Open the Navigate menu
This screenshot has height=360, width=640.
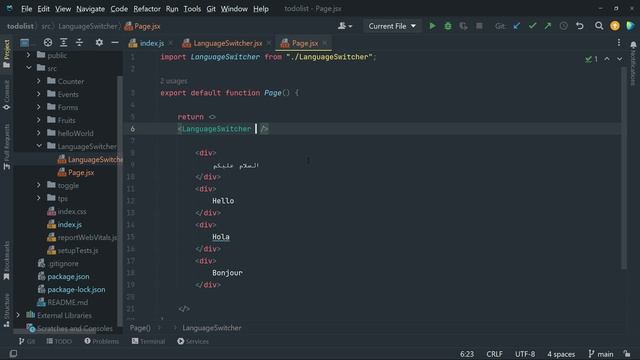[x=91, y=9]
